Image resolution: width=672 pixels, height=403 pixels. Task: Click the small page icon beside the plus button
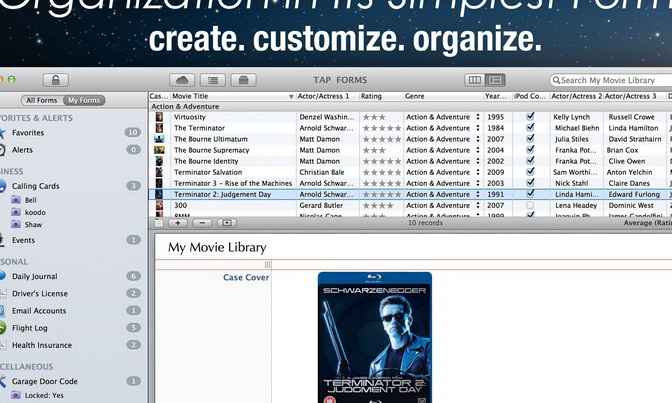click(159, 223)
